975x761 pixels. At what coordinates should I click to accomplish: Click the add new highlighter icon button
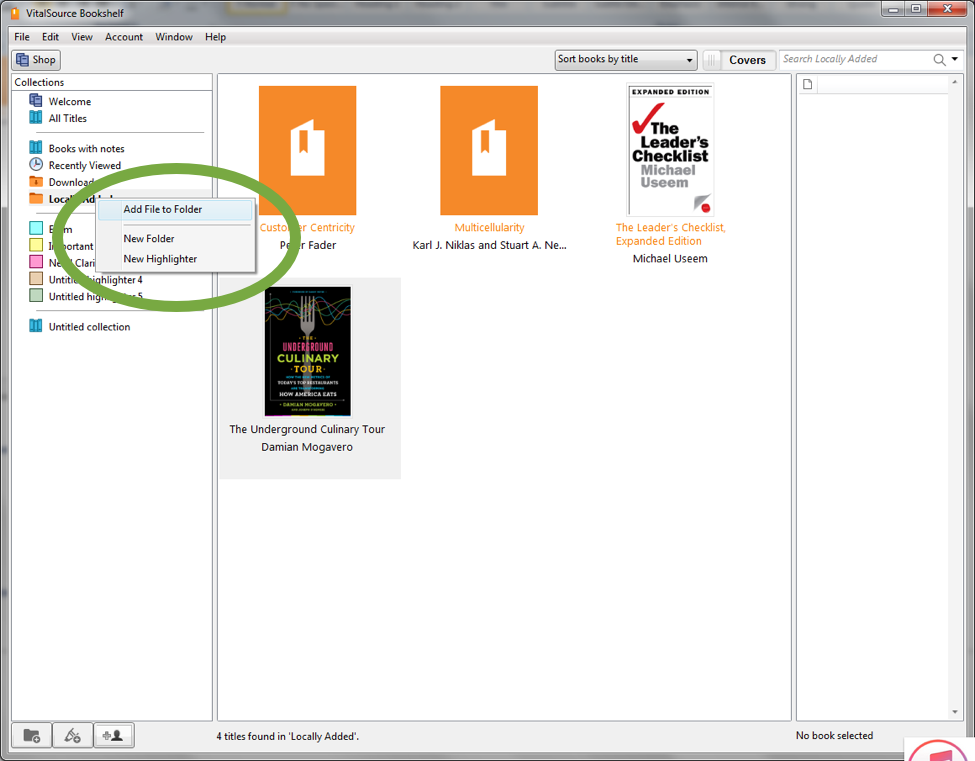(x=72, y=736)
